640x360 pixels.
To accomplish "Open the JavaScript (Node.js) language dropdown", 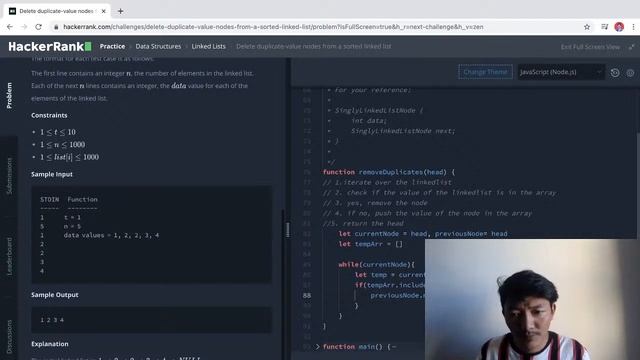I will (561, 72).
